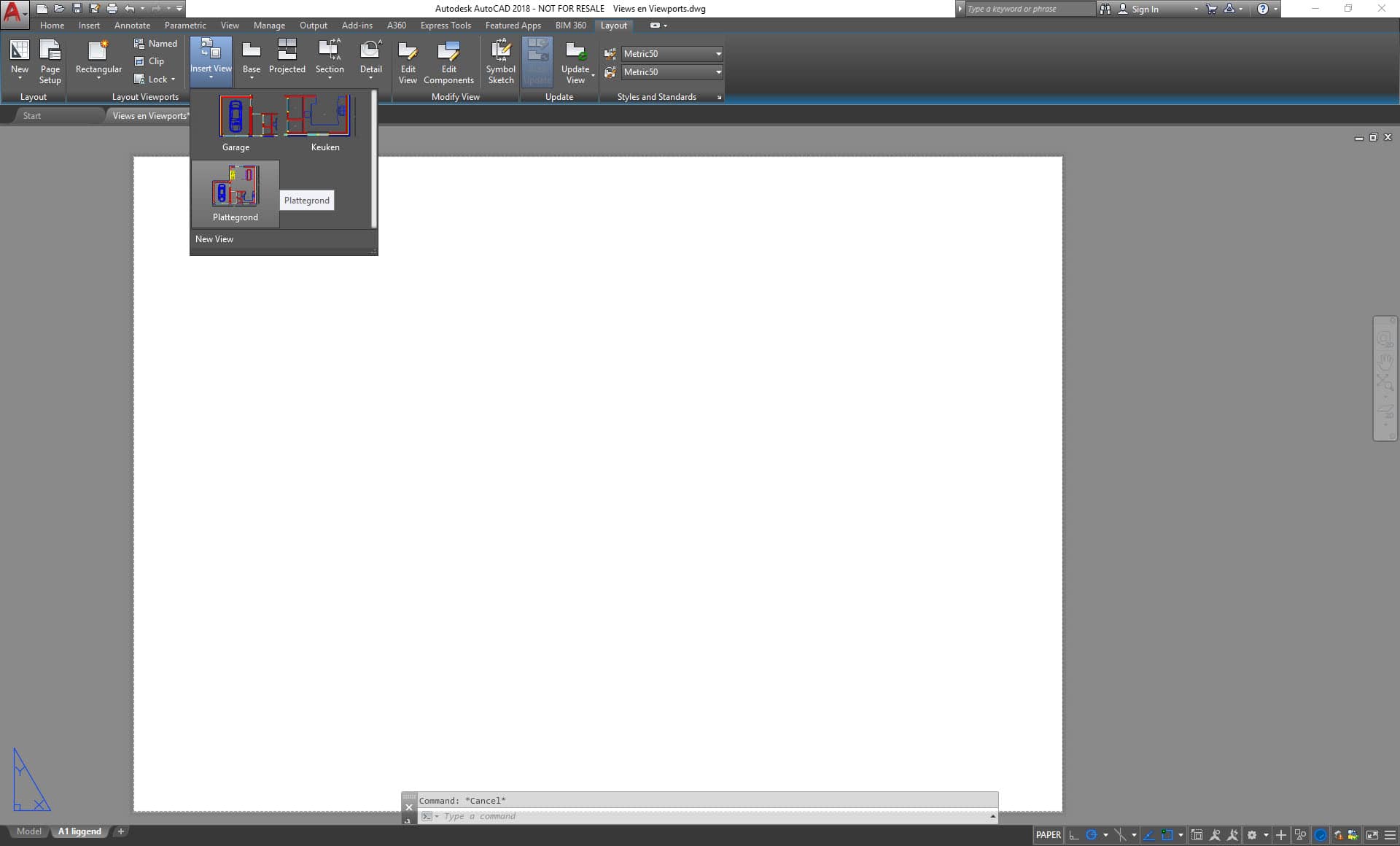Toggle Isometric Drafting in status bar

click(x=1120, y=835)
